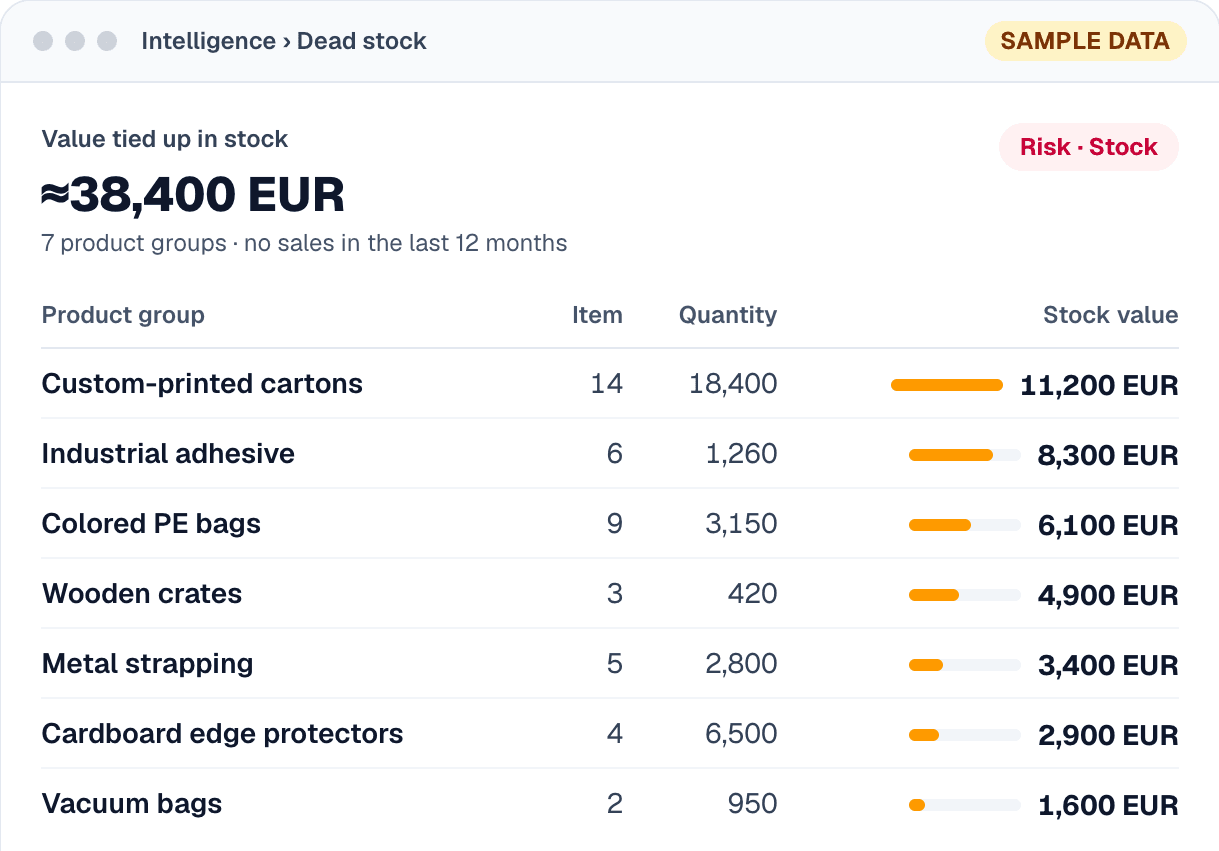Click item count 5 for Metal strapping

tap(614, 664)
